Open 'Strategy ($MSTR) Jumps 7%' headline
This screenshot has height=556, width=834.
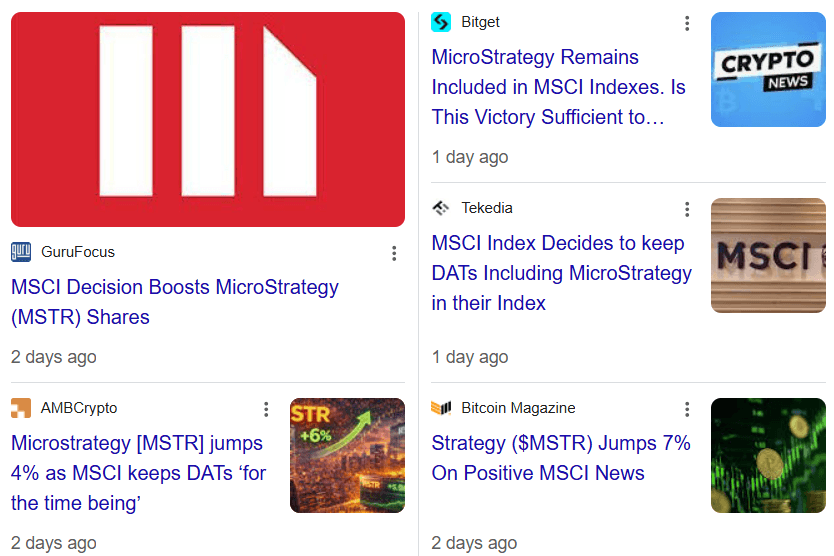(560, 458)
